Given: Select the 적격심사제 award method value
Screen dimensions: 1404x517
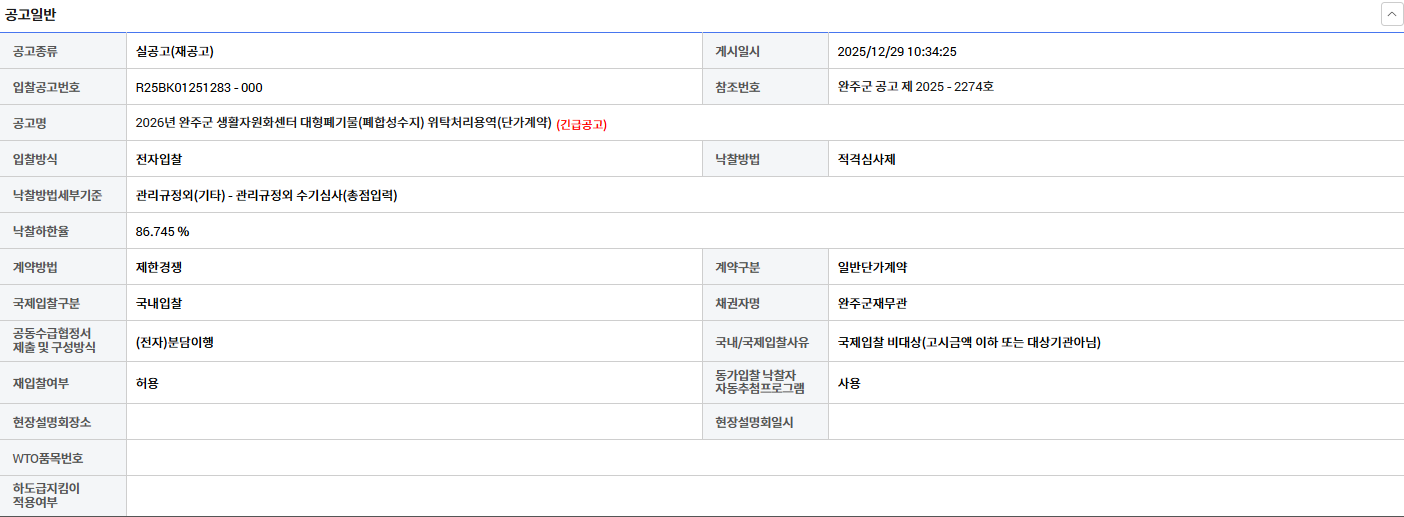Looking at the screenshot, I should [866, 159].
